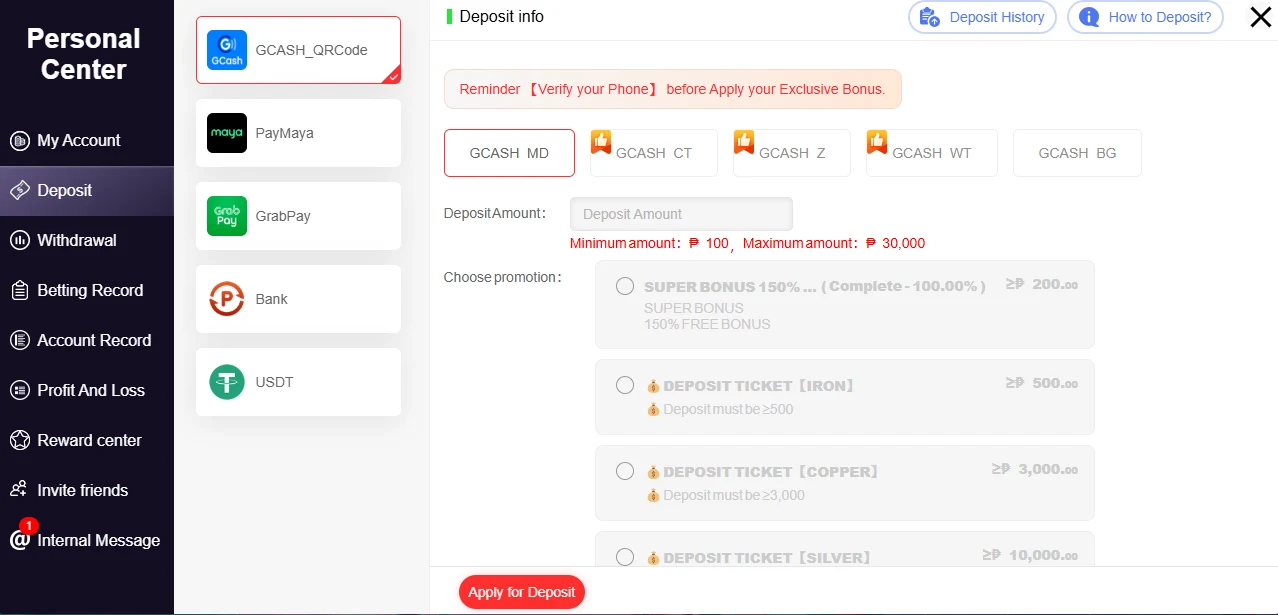Open the Deposit History link
Viewport: 1278px width, 615px height.
tap(981, 17)
